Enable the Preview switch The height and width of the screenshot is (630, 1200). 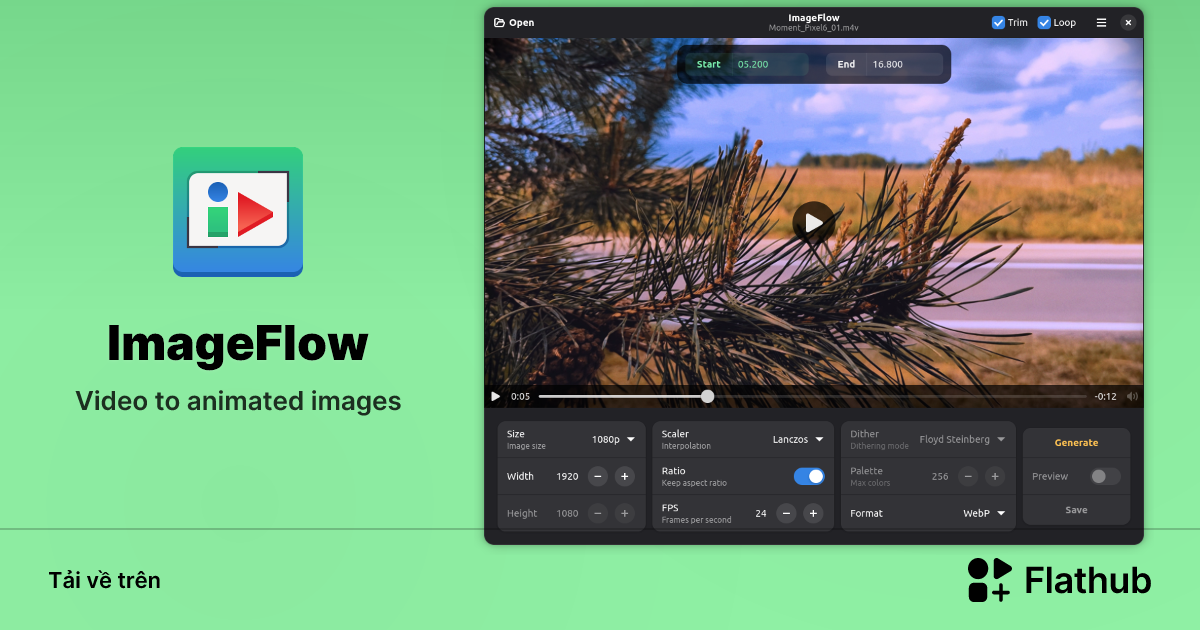coord(1105,476)
